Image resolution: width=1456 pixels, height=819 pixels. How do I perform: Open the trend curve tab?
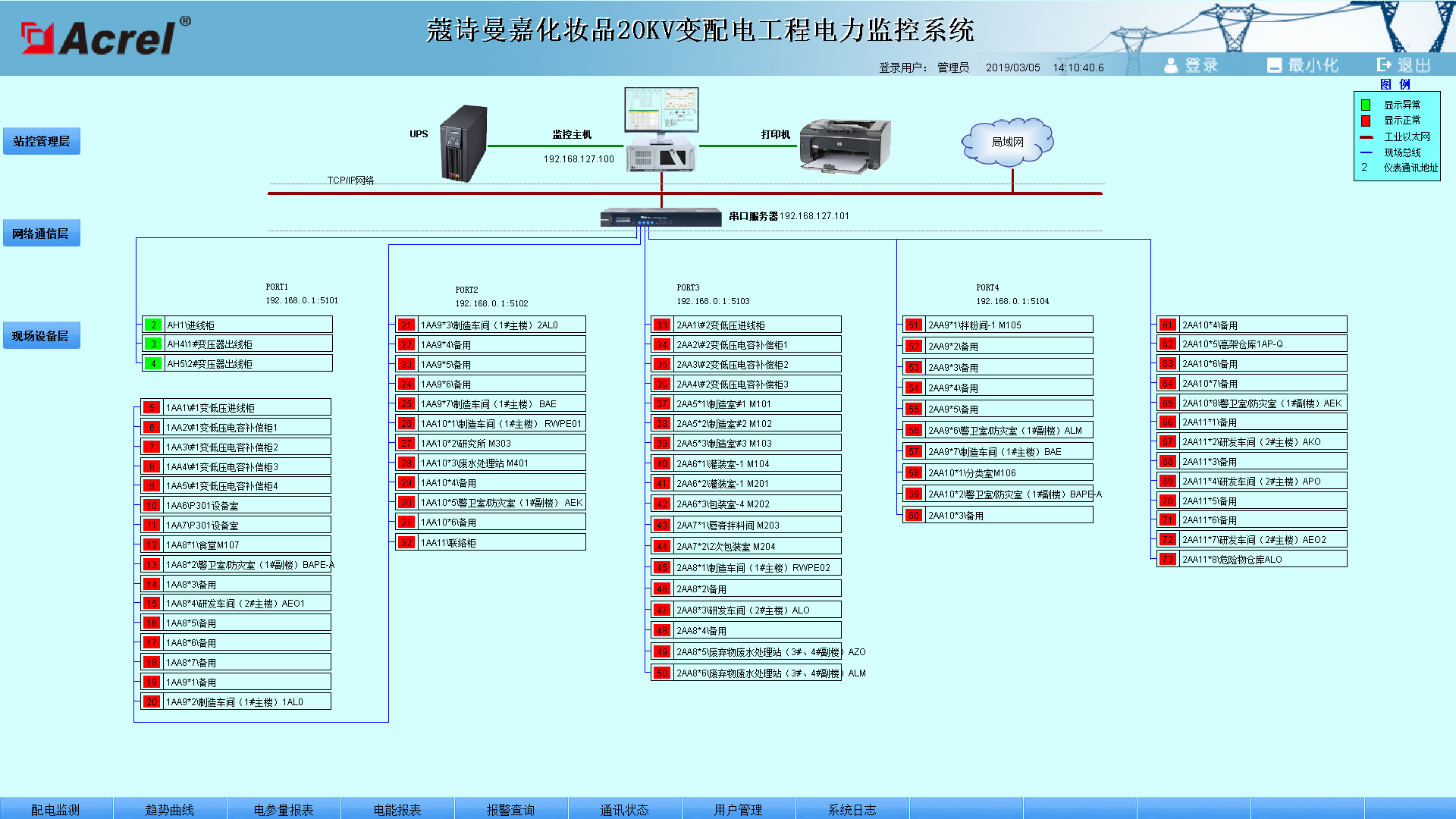[x=169, y=809]
